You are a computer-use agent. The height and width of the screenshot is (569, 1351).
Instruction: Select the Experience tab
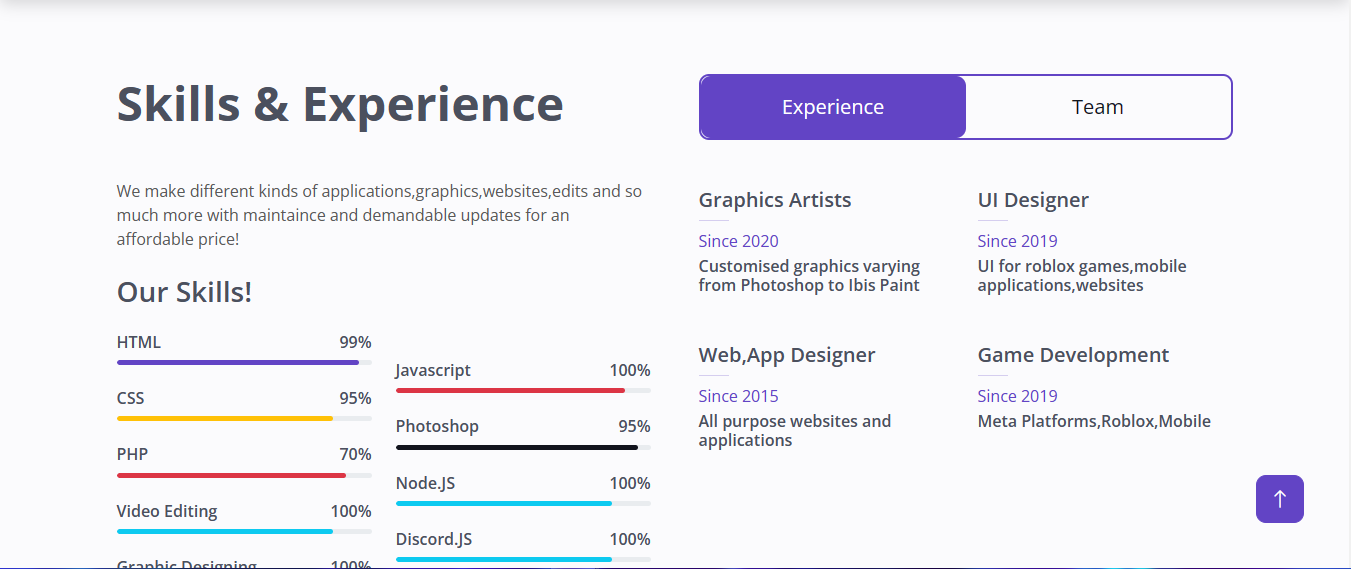coord(833,107)
